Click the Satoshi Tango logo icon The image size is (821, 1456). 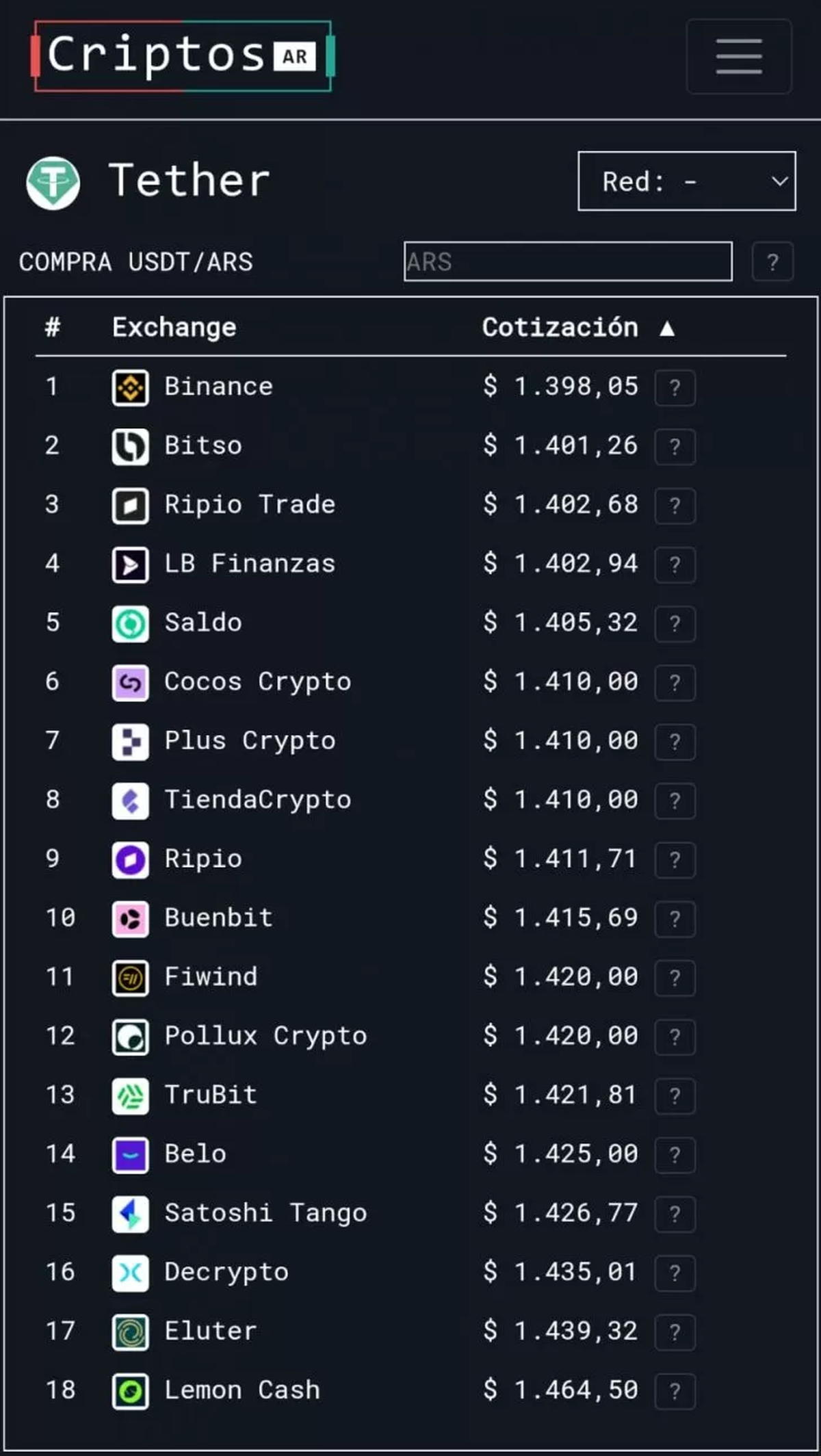(130, 1214)
